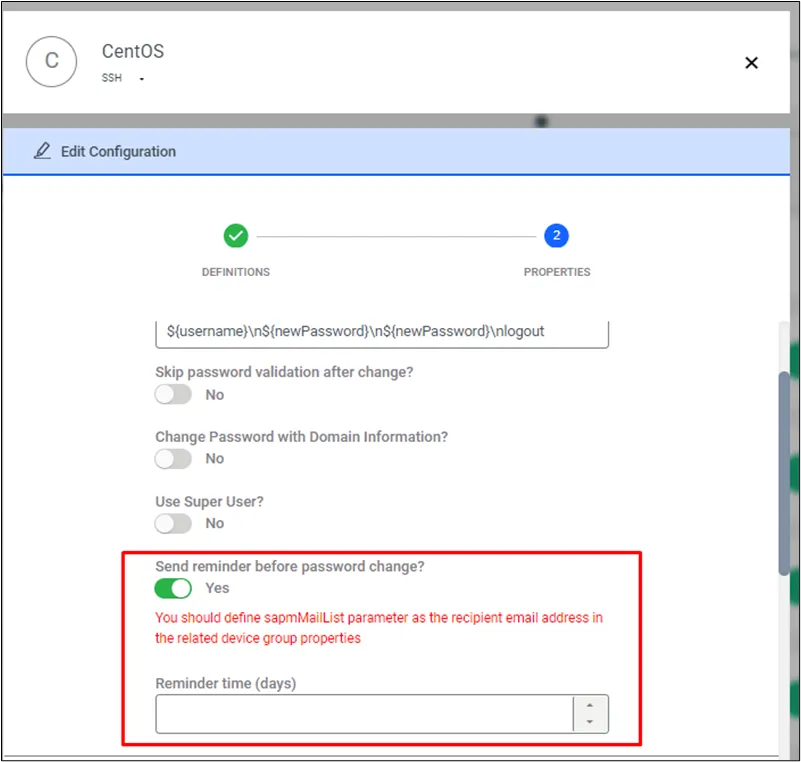The height and width of the screenshot is (762, 801).
Task: Toggle Change Password with Domain Information
Action: click(174, 459)
